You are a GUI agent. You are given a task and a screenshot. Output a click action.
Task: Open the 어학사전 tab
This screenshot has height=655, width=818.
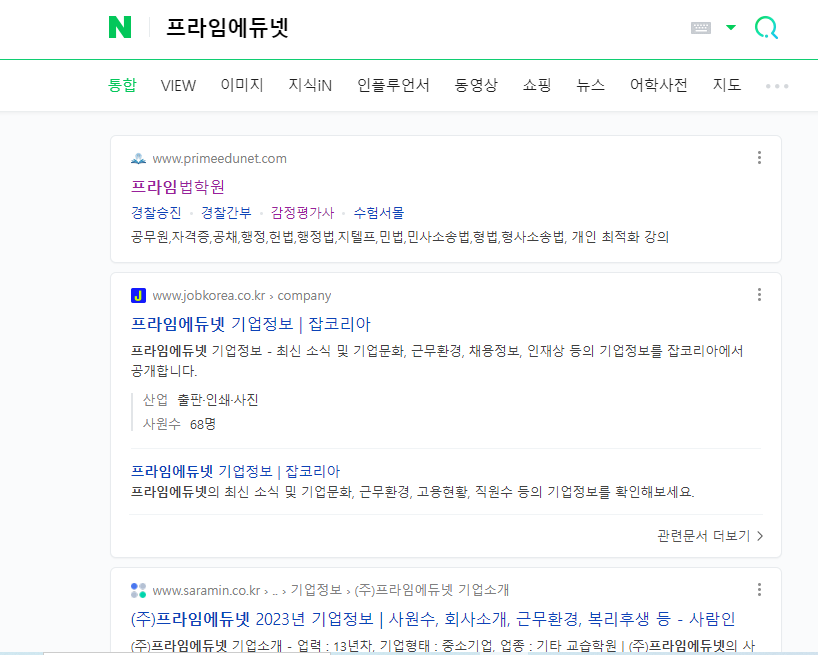pyautogui.click(x=658, y=85)
